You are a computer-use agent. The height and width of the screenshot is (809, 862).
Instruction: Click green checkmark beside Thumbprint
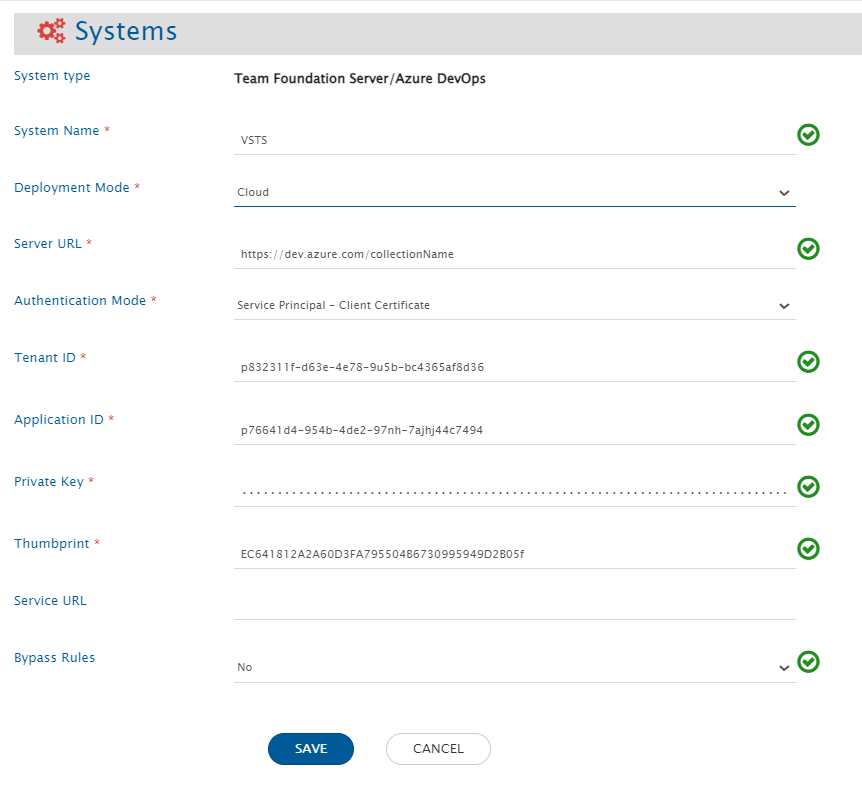point(808,549)
